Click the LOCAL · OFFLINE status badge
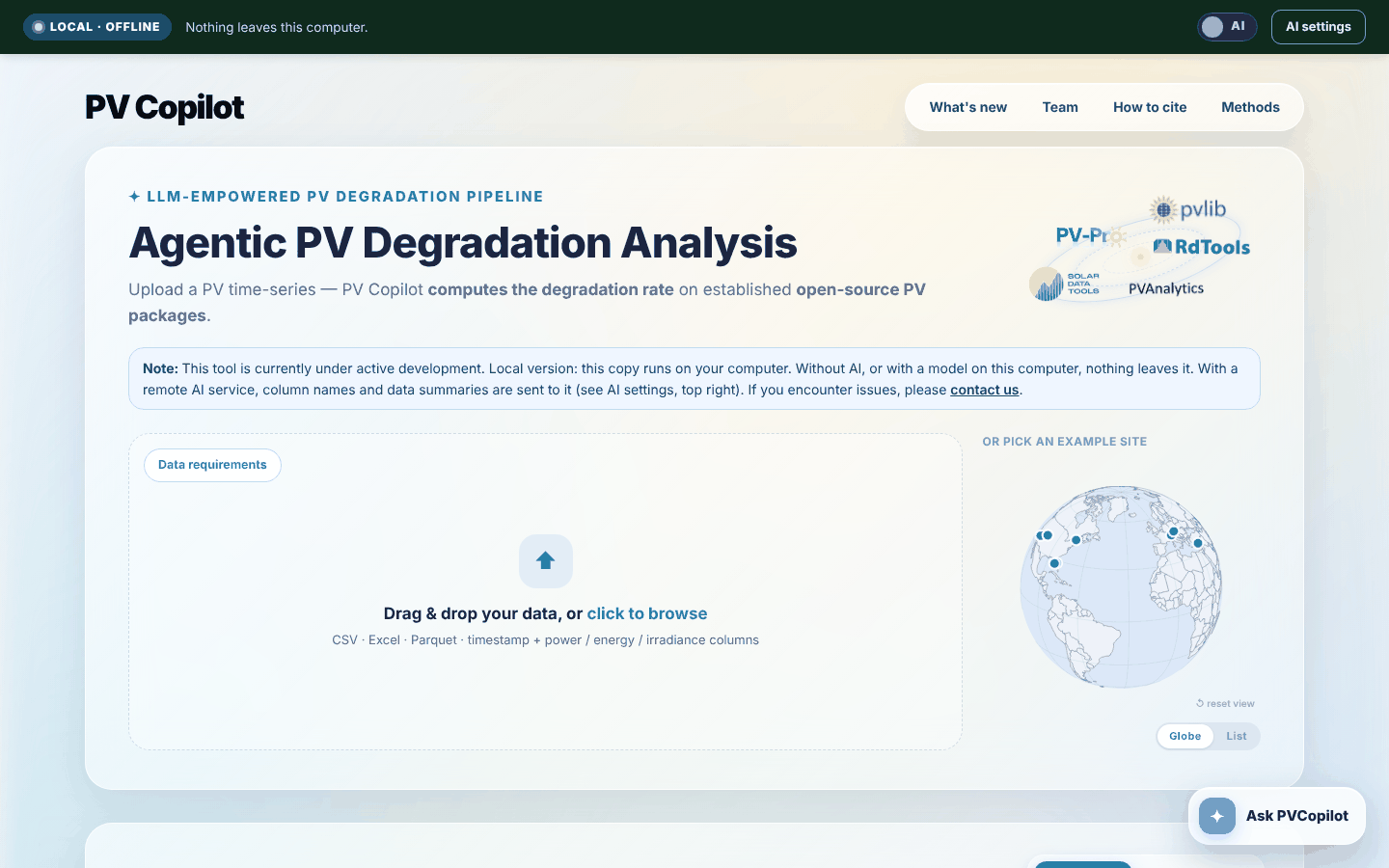The image size is (1389, 868). (97, 27)
